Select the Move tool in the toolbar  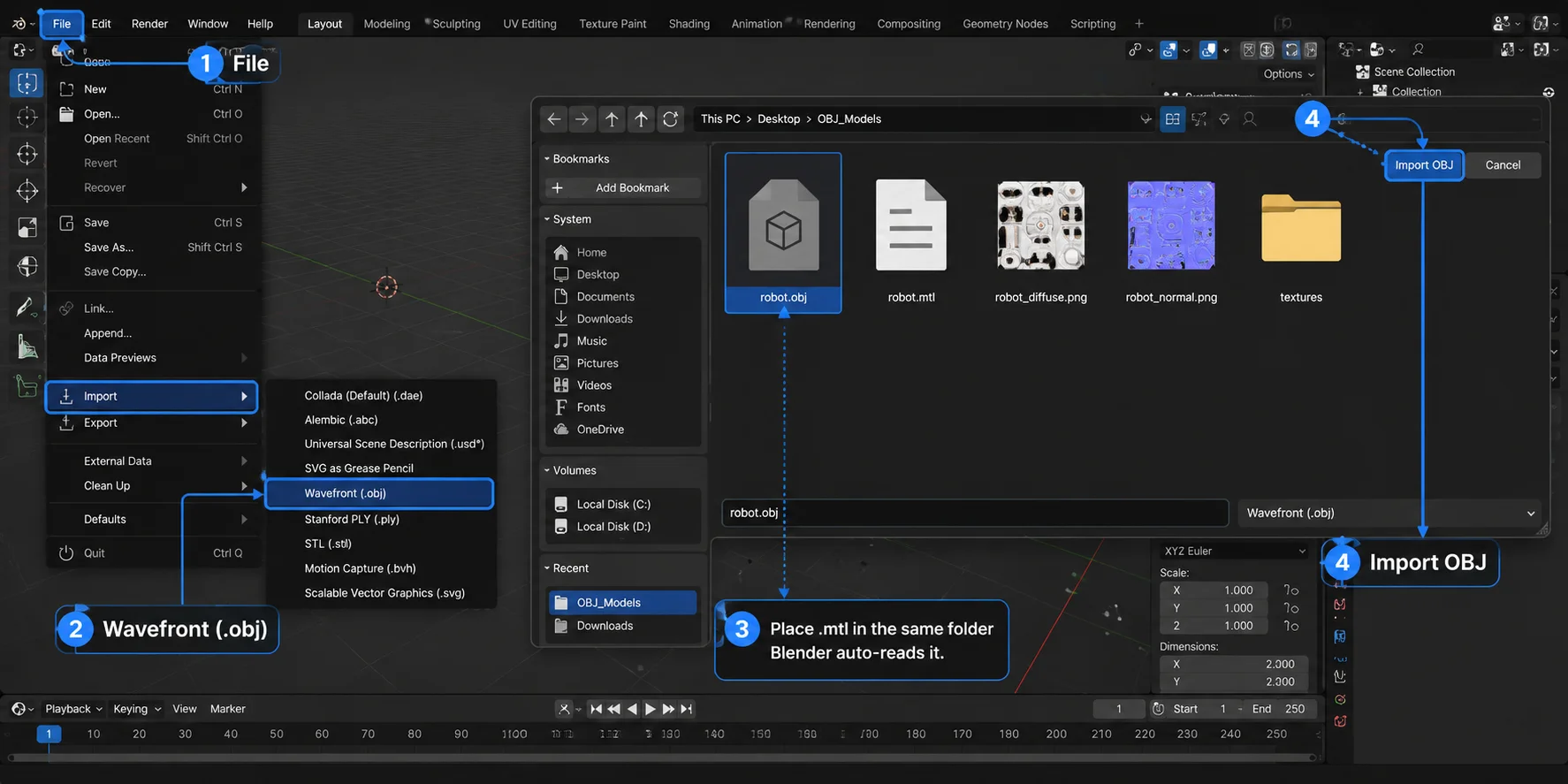click(27, 154)
